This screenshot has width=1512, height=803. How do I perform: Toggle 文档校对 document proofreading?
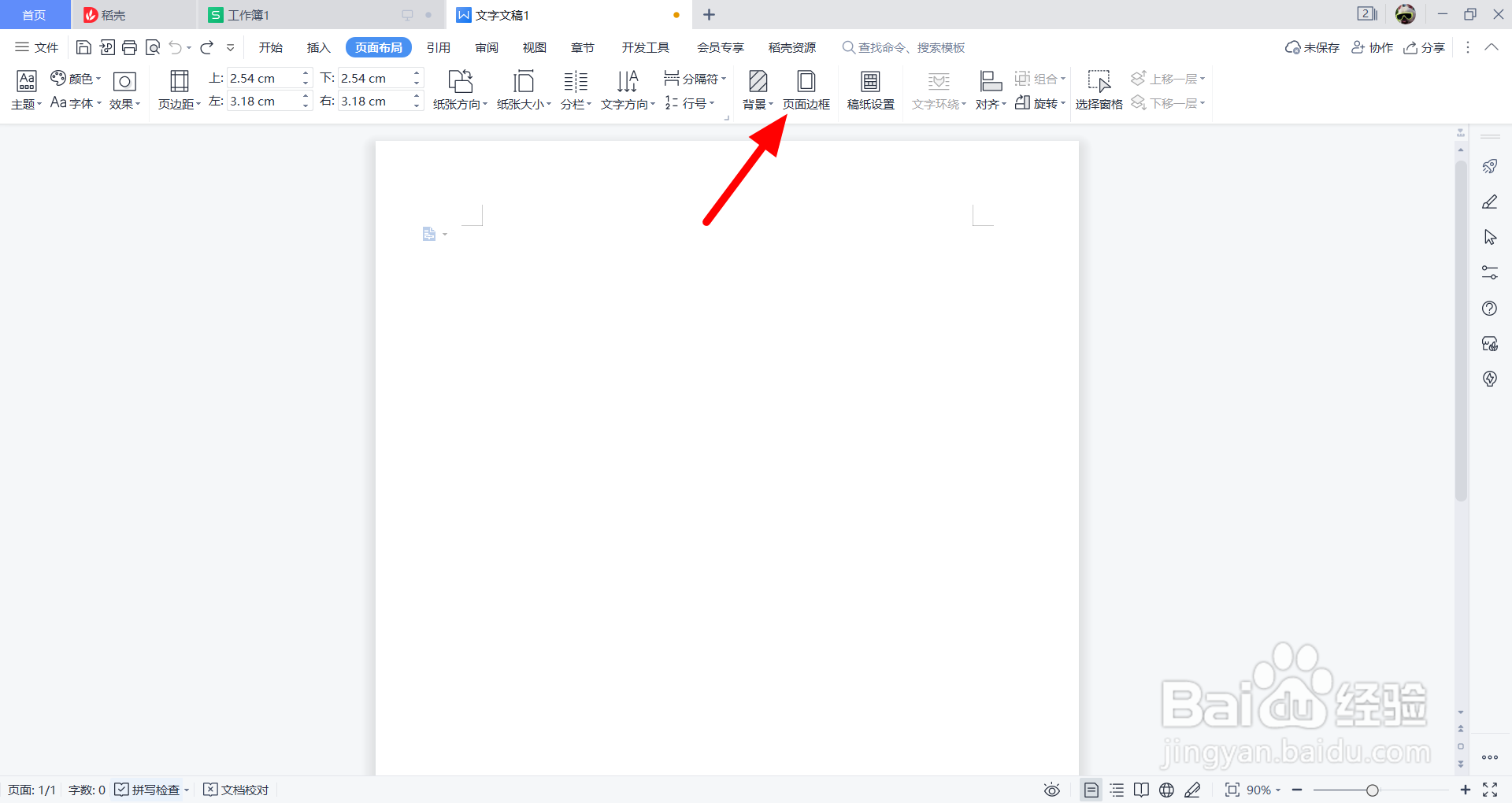click(236, 790)
